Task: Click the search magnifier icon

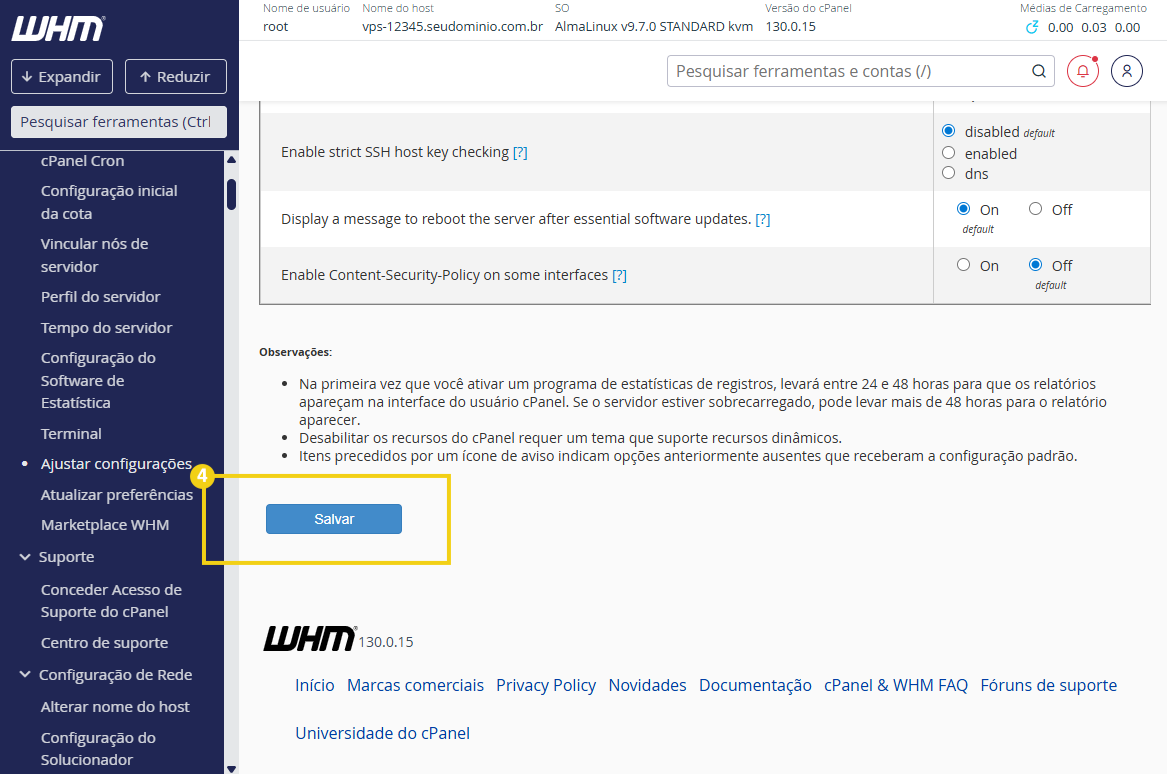Action: point(1040,71)
